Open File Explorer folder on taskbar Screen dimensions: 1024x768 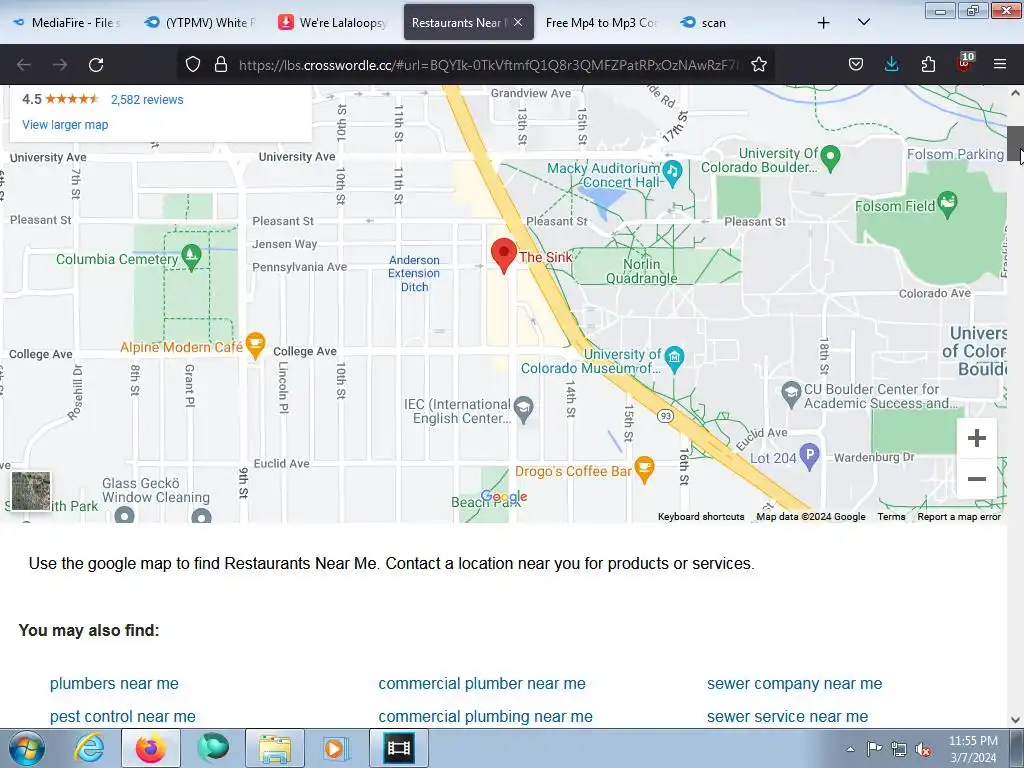(275, 748)
